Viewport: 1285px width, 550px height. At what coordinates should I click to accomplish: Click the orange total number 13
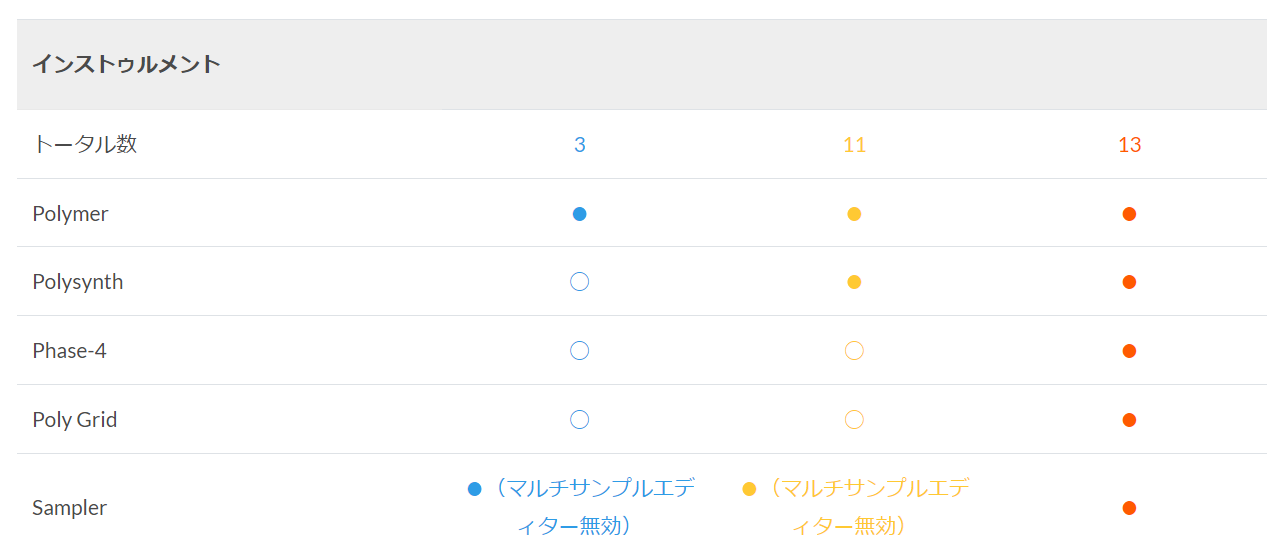[1129, 145]
